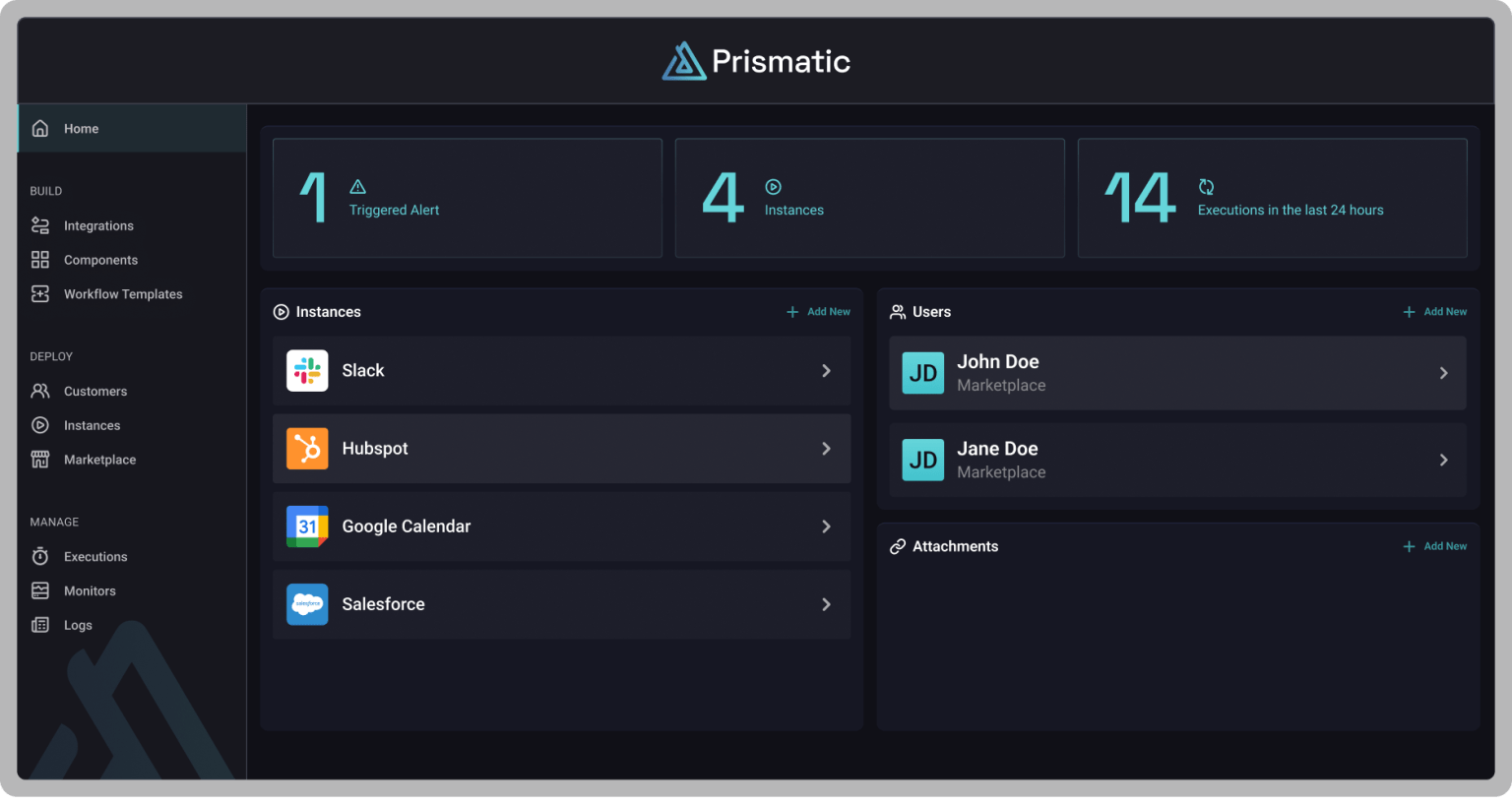
Task: Expand the Google Calendar chevron
Action: click(x=826, y=526)
